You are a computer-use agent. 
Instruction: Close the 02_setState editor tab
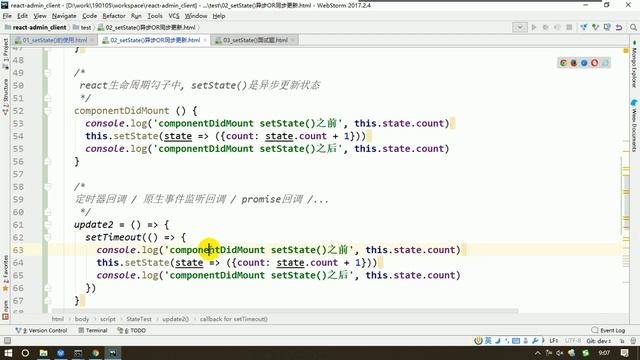click(x=205, y=40)
